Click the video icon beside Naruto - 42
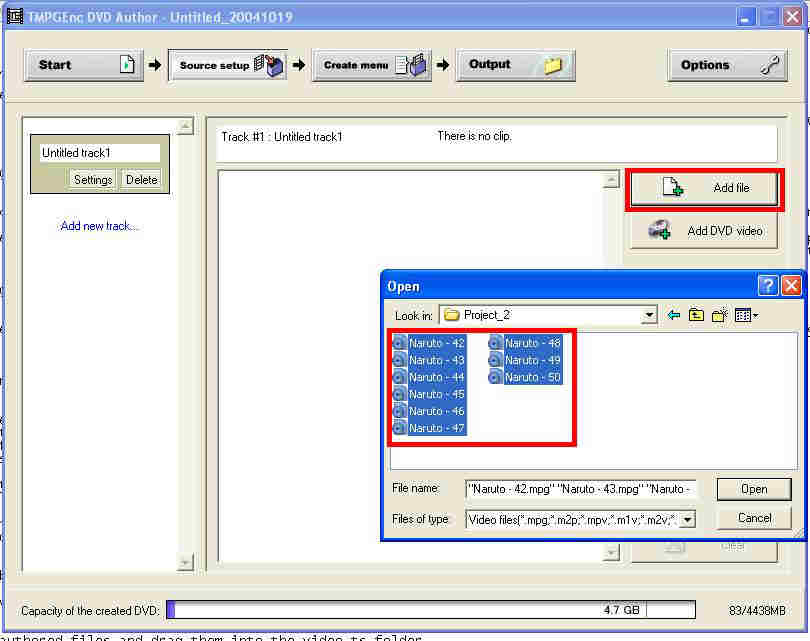810x641 pixels. coord(400,343)
